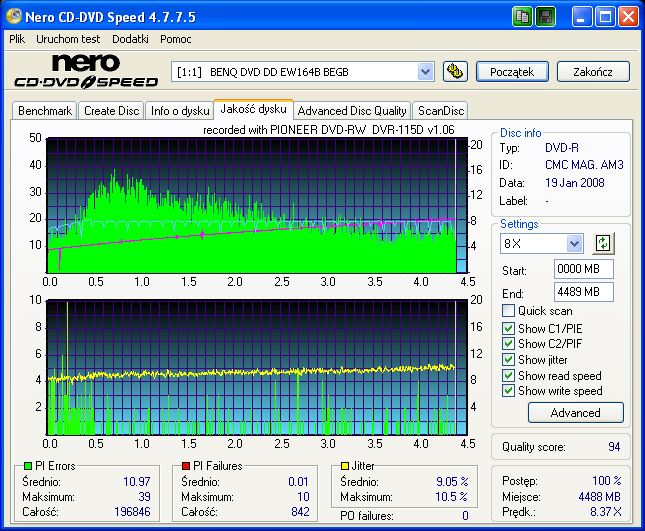Open the Plik menu

point(17,39)
